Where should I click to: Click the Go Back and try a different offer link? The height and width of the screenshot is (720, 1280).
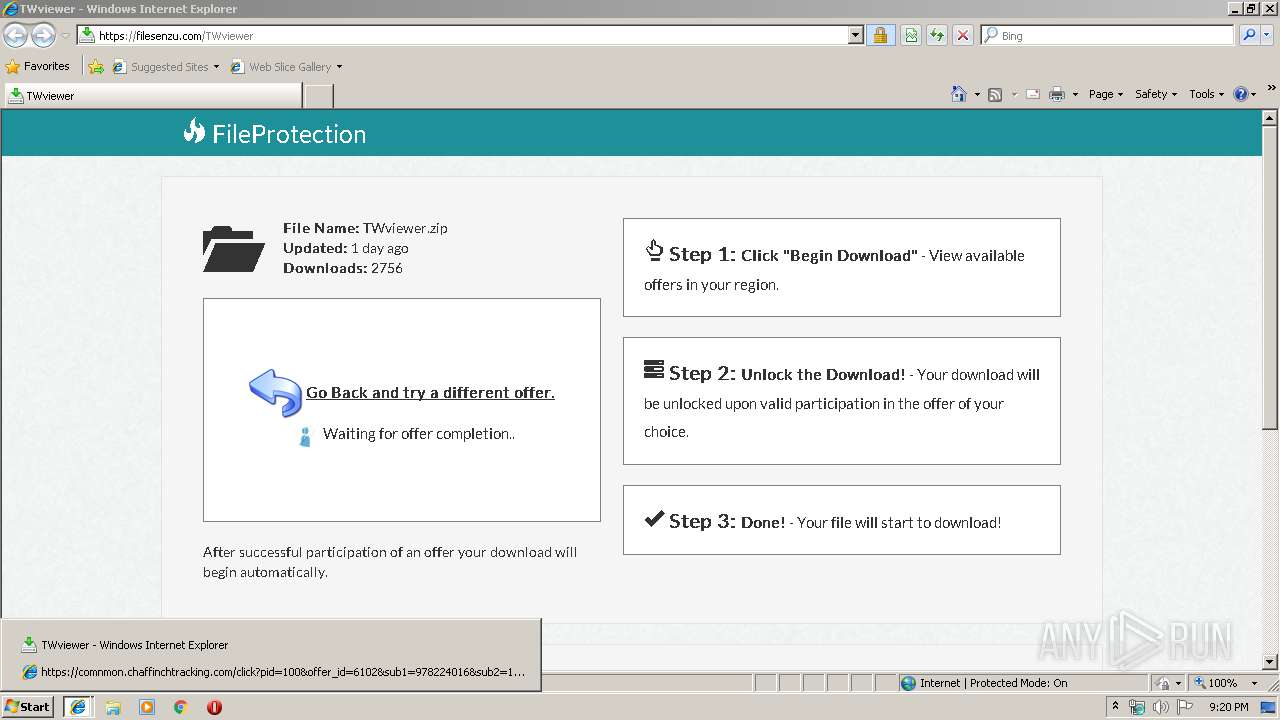click(x=430, y=393)
